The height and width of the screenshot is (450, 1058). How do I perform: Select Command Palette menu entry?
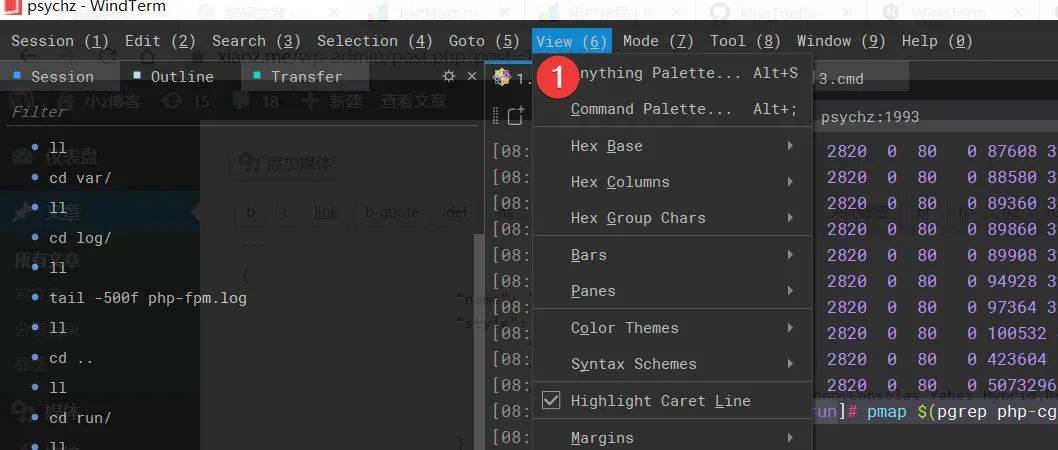(x=673, y=109)
